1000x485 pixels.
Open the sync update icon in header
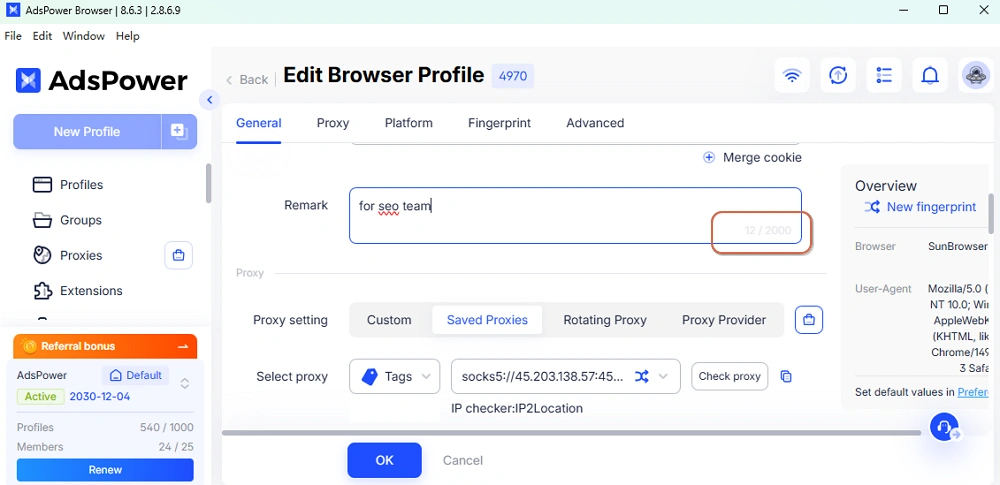click(x=838, y=75)
